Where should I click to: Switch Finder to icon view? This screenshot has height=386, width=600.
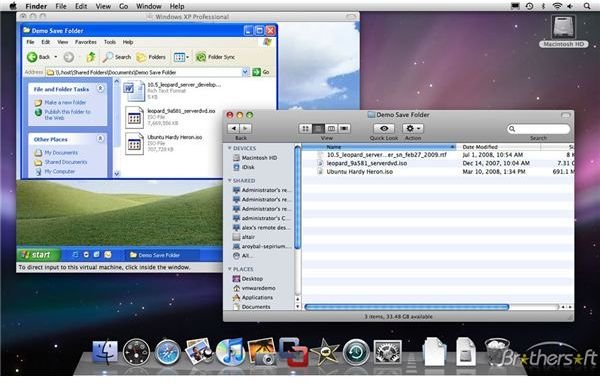[305, 129]
